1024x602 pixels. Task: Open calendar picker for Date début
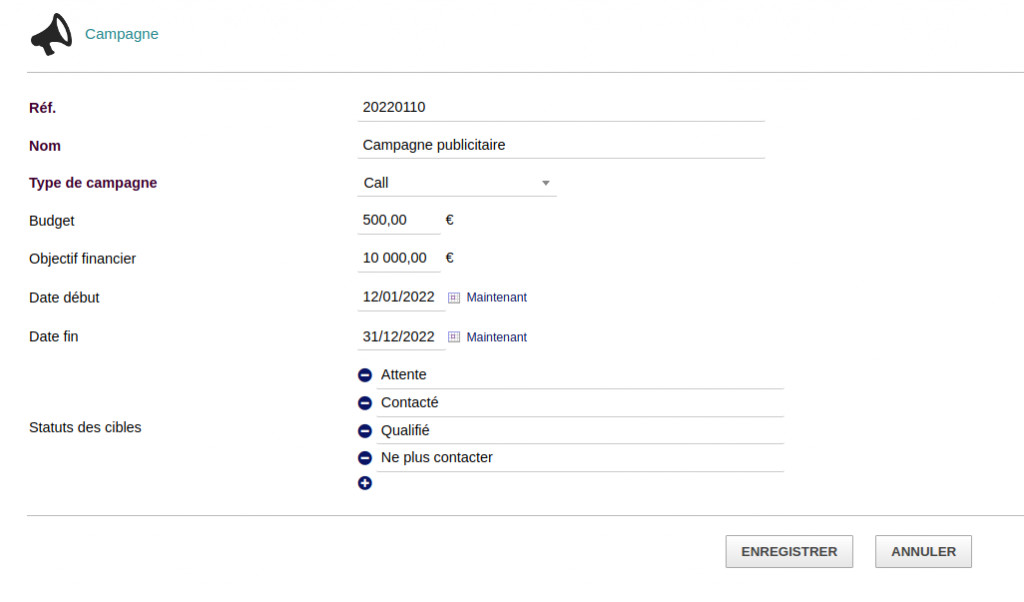click(x=454, y=297)
